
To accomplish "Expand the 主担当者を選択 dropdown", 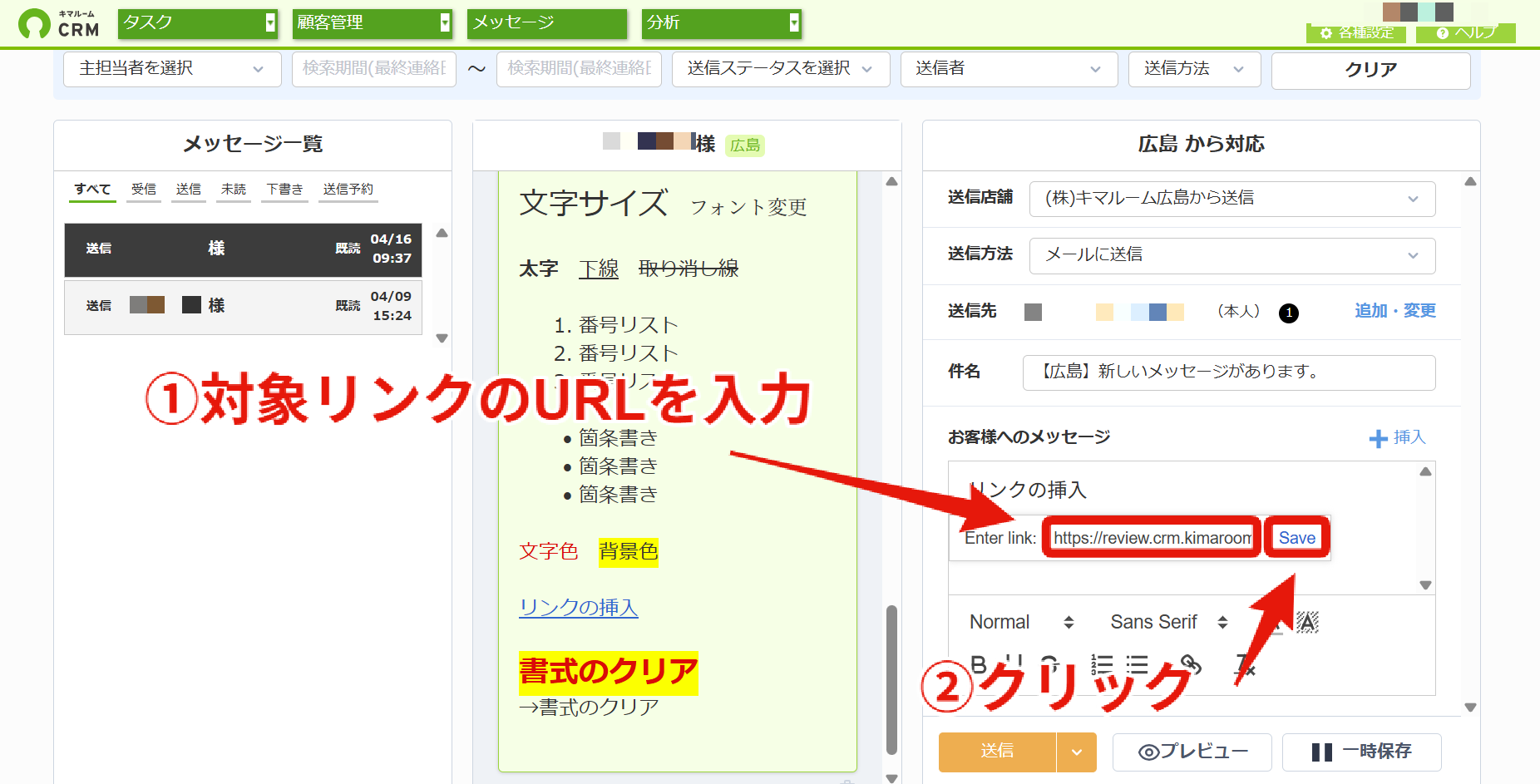I will pos(172,69).
